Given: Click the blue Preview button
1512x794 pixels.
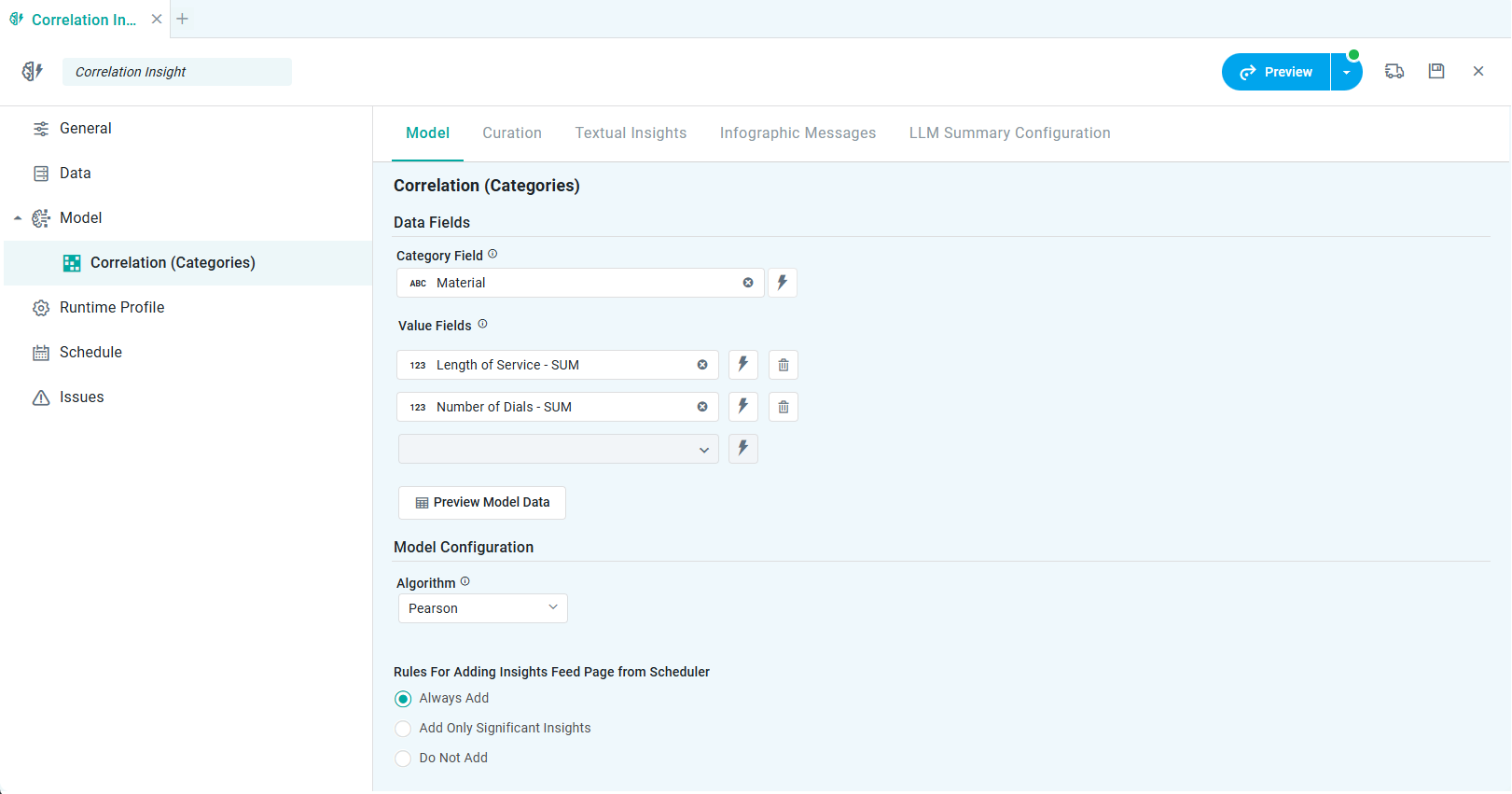Looking at the screenshot, I should [x=1276, y=72].
